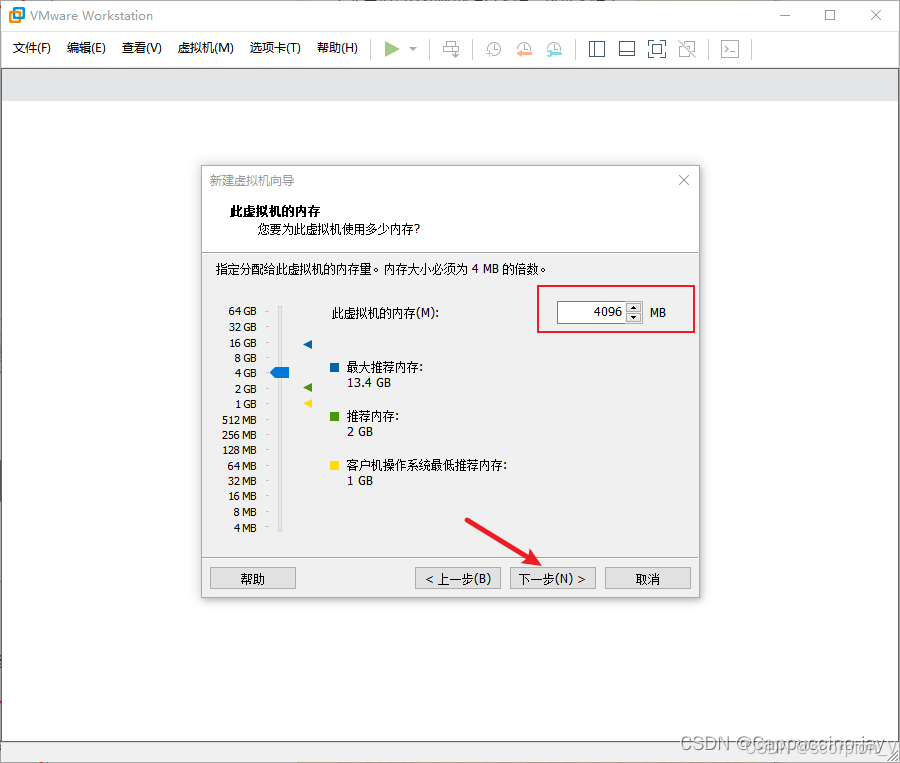Image resolution: width=900 pixels, height=763 pixels.
Task: Click the send Ctrl+Alt+Del toolbar icon
Action: pyautogui.click(x=451, y=49)
